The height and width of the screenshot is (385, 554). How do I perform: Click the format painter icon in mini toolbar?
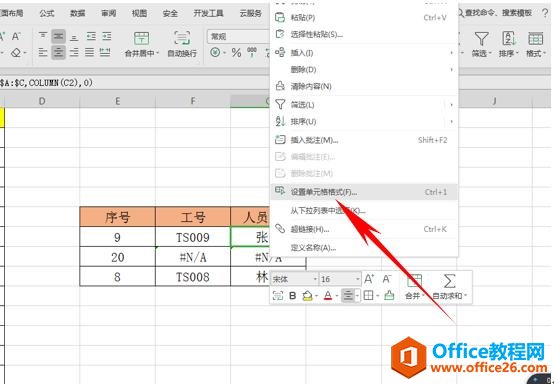389,295
